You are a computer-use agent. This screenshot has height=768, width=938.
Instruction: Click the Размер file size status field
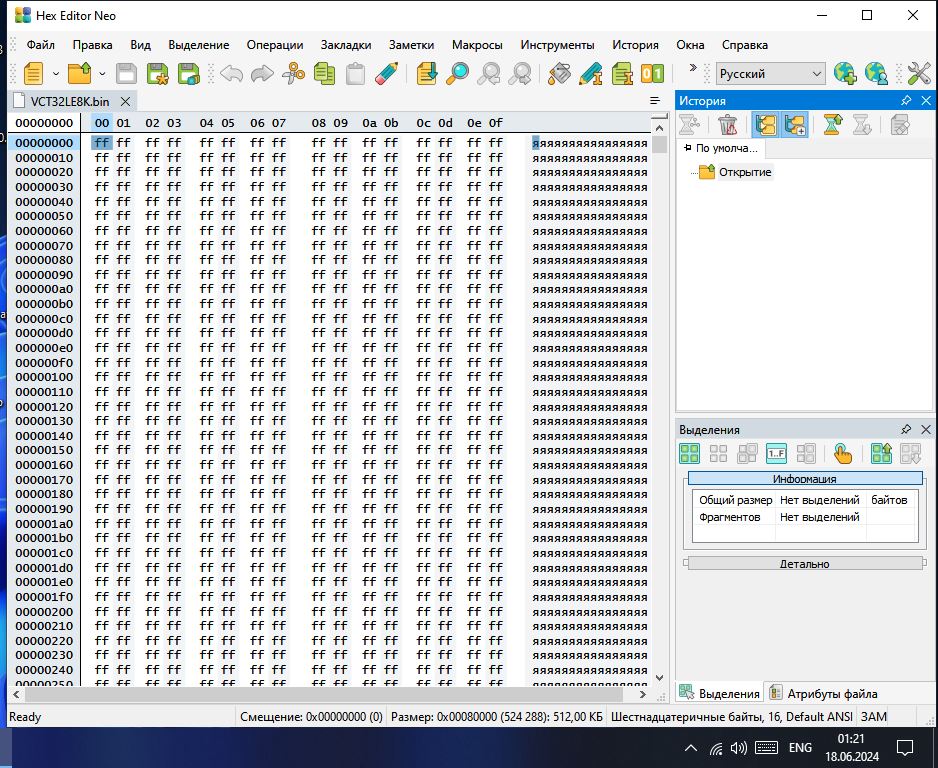pos(497,717)
